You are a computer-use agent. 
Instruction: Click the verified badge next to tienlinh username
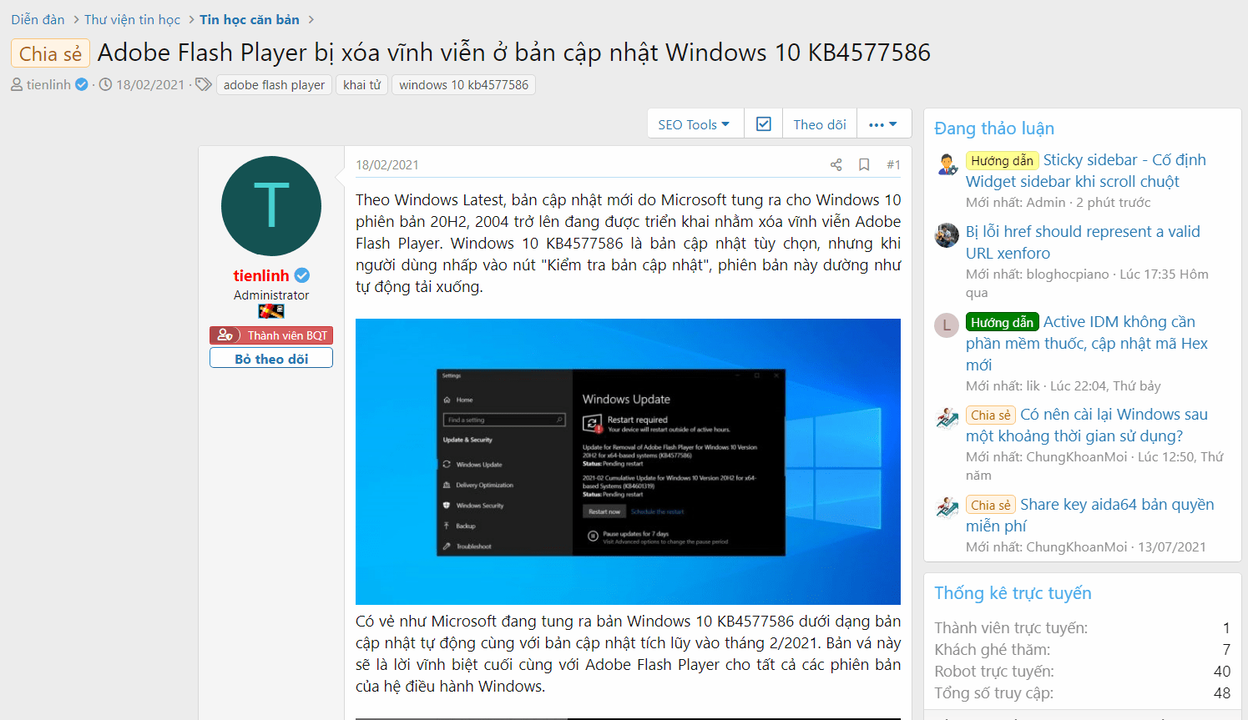[82, 85]
